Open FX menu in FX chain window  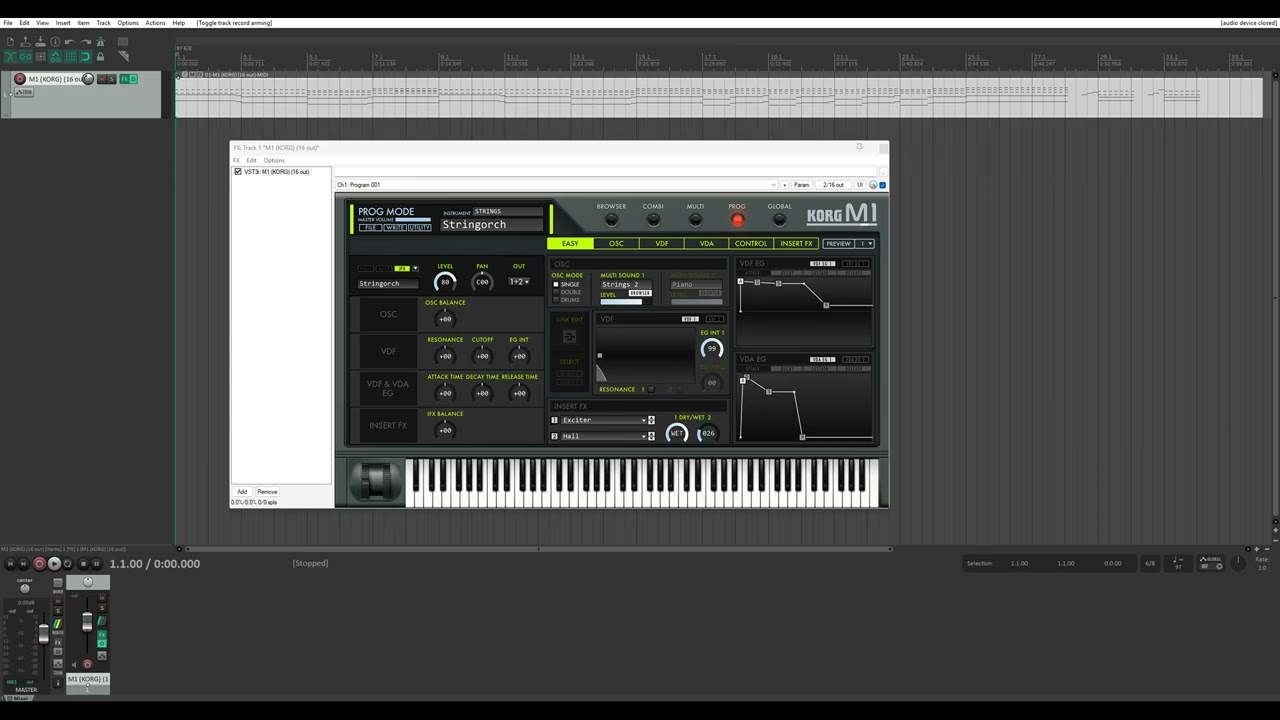(x=237, y=160)
